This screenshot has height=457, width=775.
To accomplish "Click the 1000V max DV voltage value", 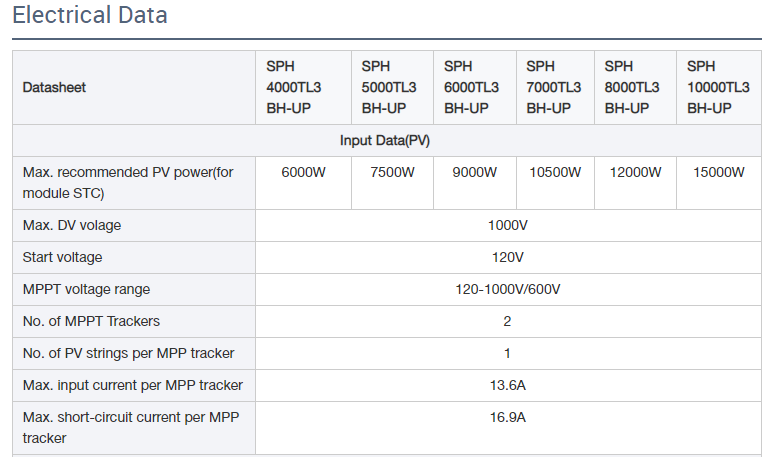I will tap(508, 225).
